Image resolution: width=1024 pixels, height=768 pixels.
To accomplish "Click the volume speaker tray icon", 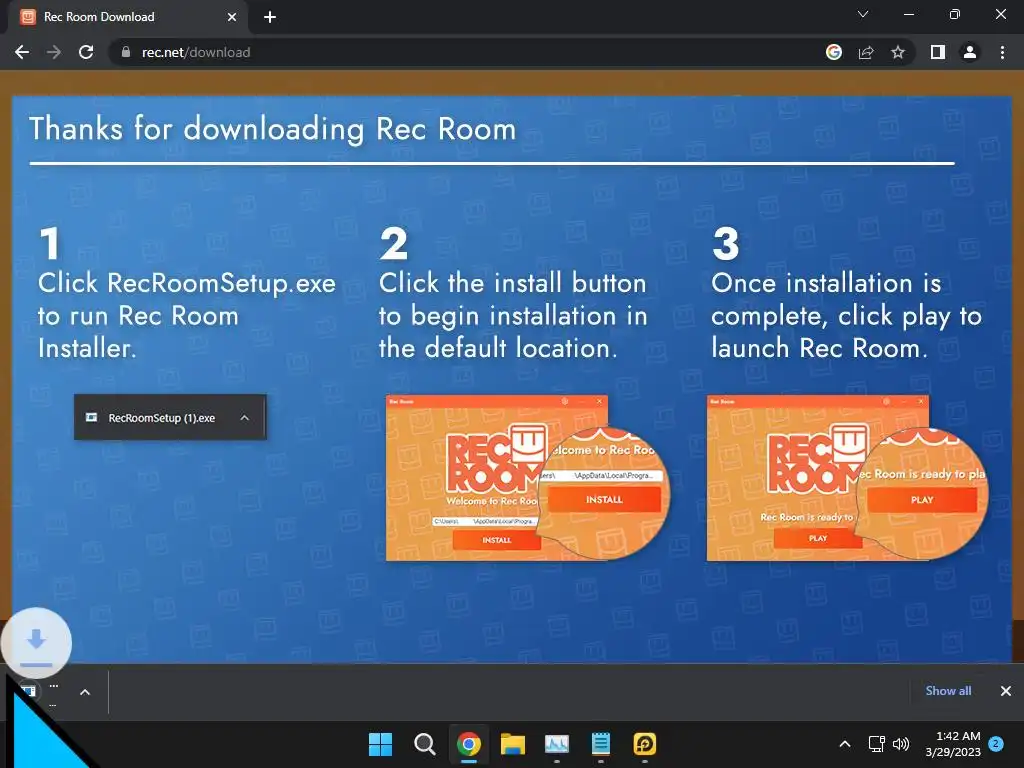I will point(901,744).
